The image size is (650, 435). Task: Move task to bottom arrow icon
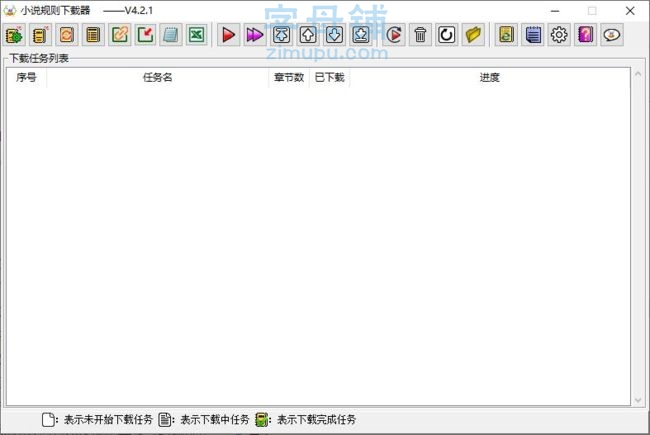click(x=361, y=35)
